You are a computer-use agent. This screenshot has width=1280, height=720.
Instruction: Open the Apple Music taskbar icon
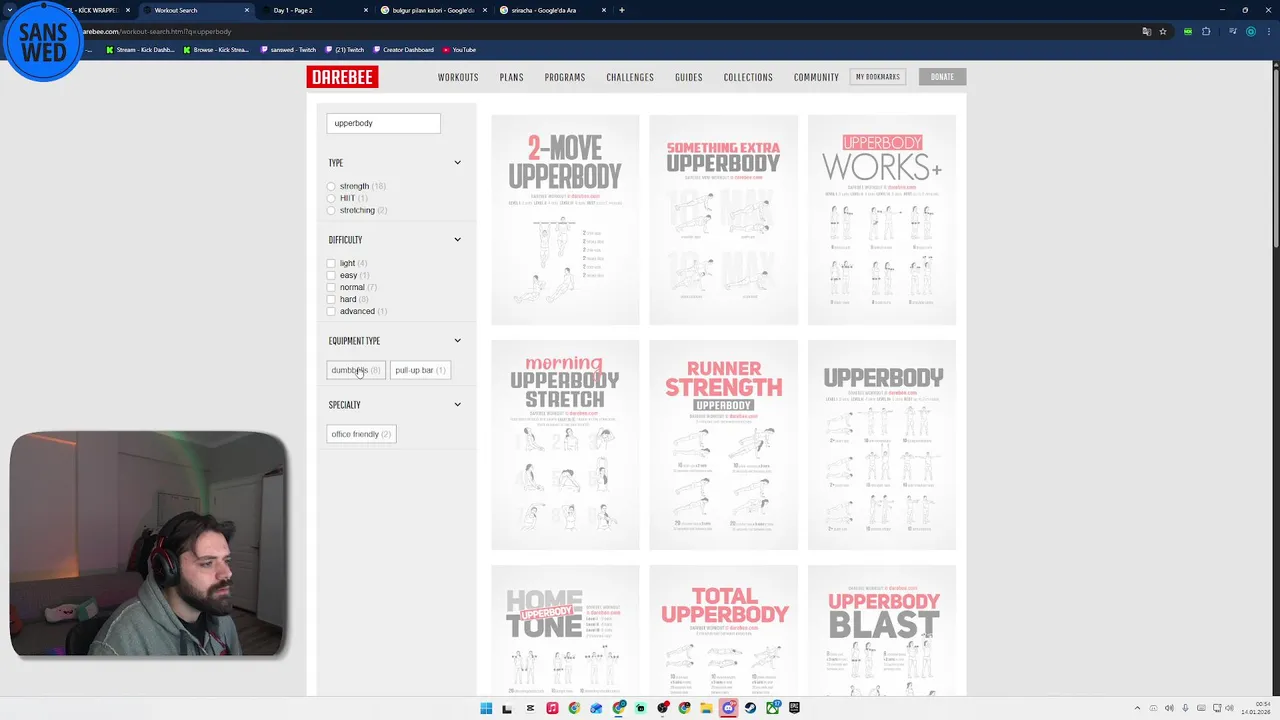pos(552,708)
